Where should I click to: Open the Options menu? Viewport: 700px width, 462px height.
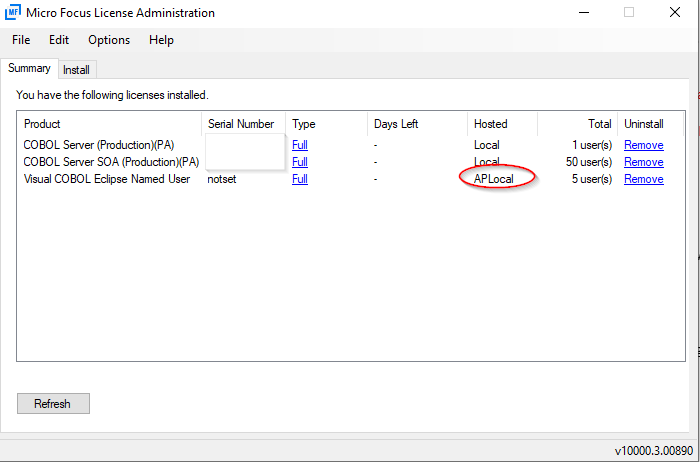tap(109, 40)
